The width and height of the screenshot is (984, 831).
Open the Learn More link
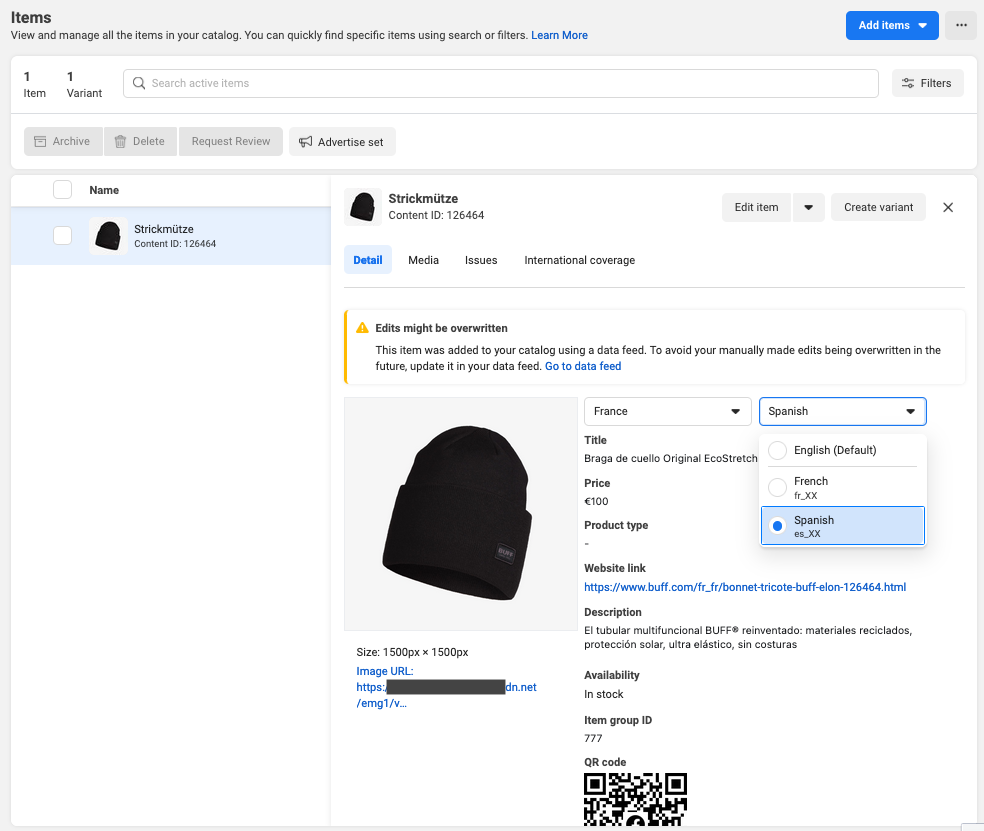point(559,35)
